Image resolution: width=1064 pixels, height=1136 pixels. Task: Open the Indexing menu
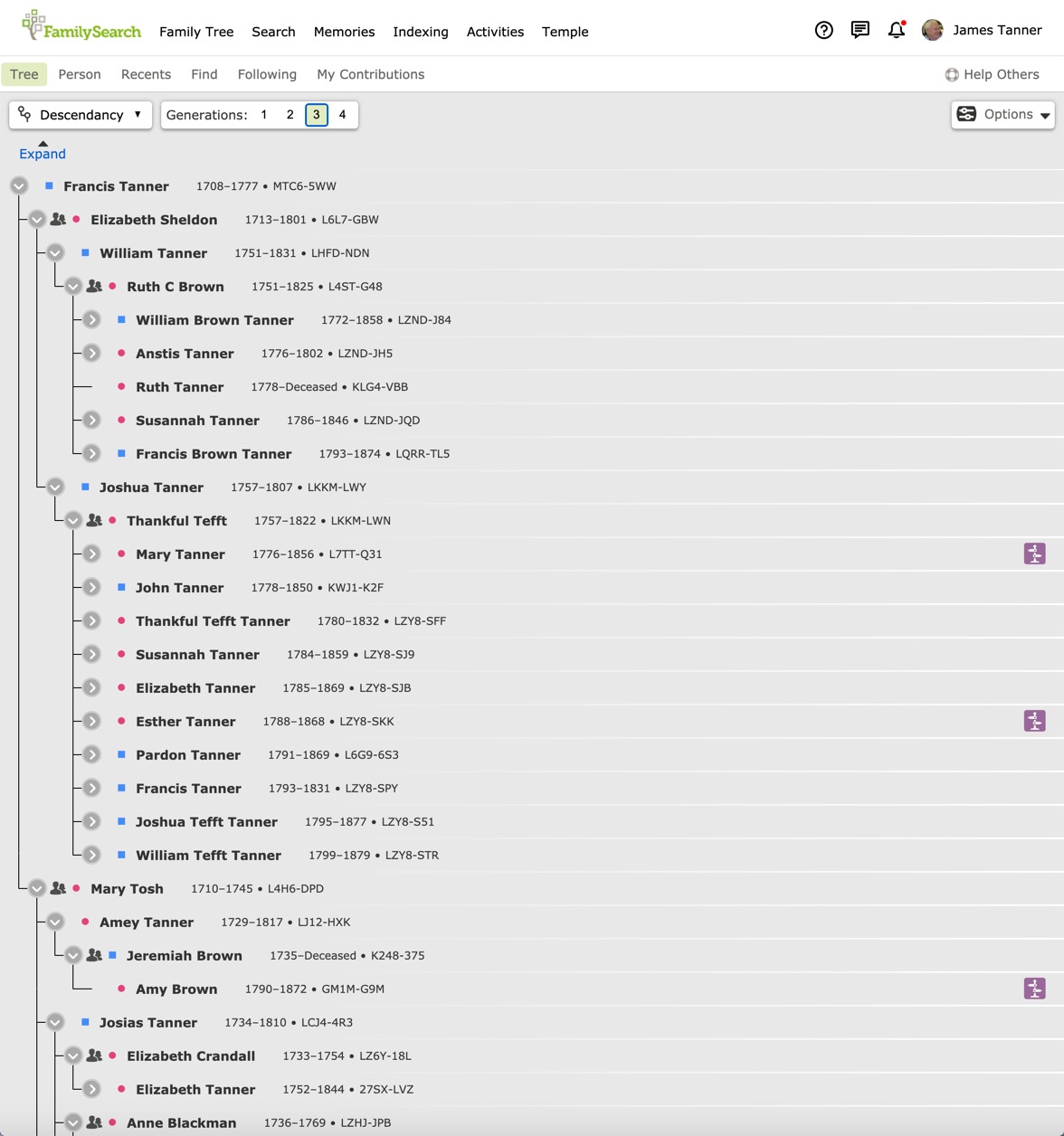pos(421,32)
